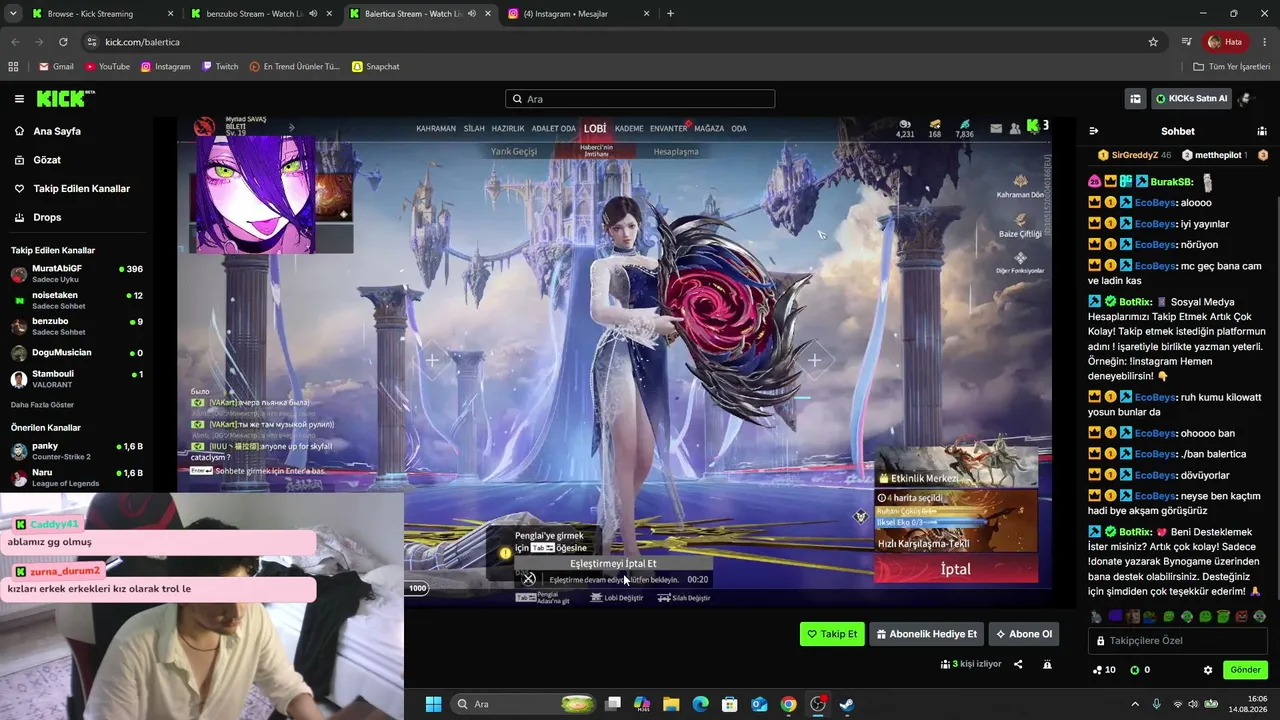Viewport: 1280px width, 720px height.
Task: Open the browser tab search dropdown
Action: click(13, 14)
